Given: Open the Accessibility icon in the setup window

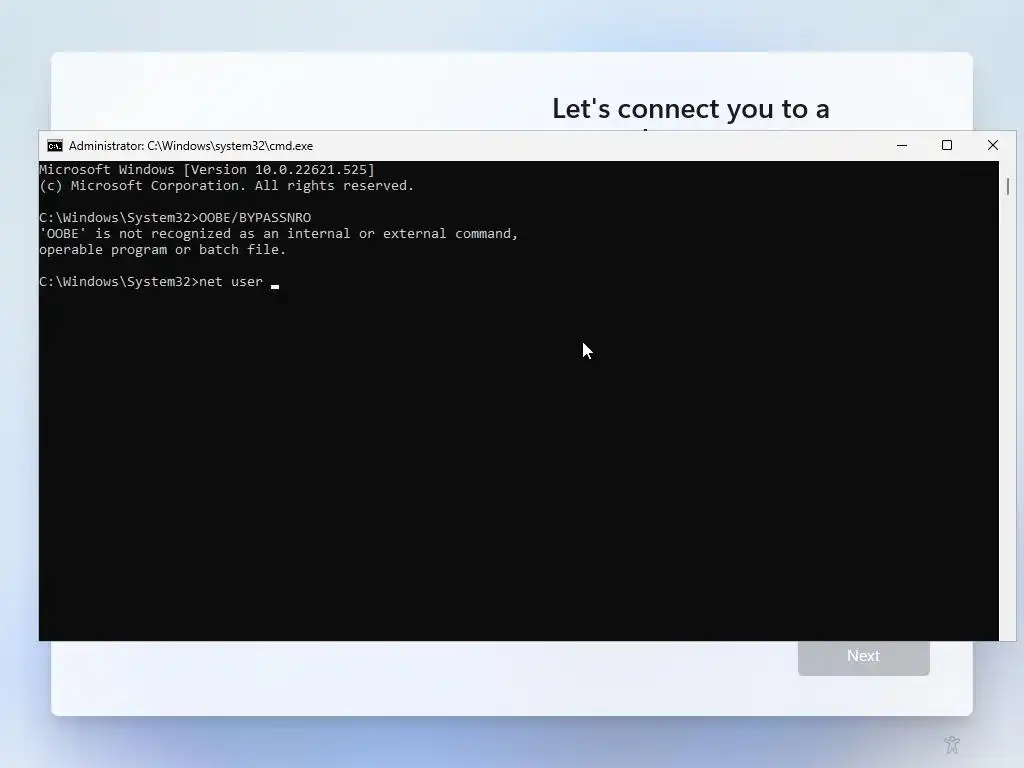Looking at the screenshot, I should click(x=952, y=744).
